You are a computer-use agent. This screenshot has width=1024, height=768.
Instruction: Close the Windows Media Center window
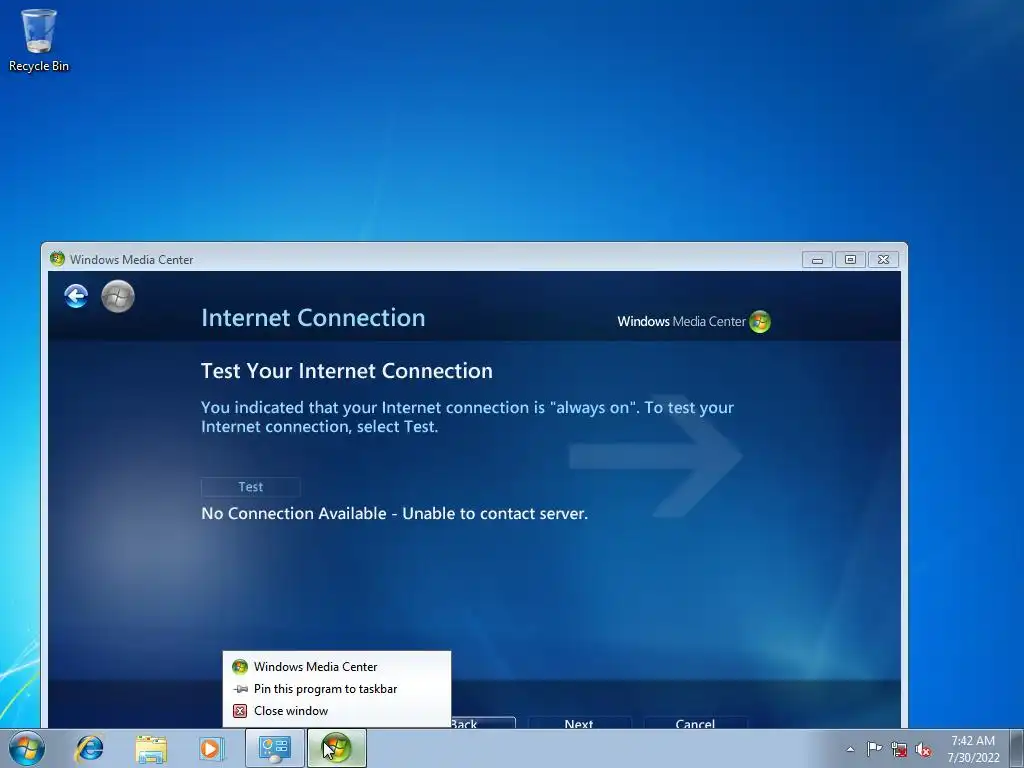point(884,259)
